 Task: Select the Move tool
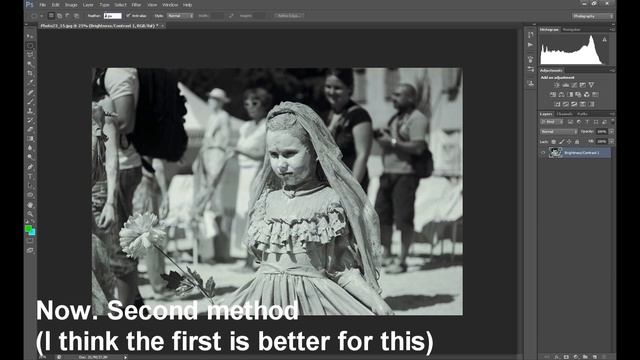[30, 36]
